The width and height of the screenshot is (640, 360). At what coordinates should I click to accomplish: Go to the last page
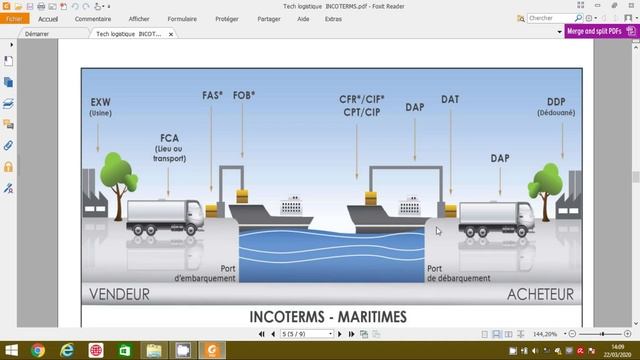351,334
